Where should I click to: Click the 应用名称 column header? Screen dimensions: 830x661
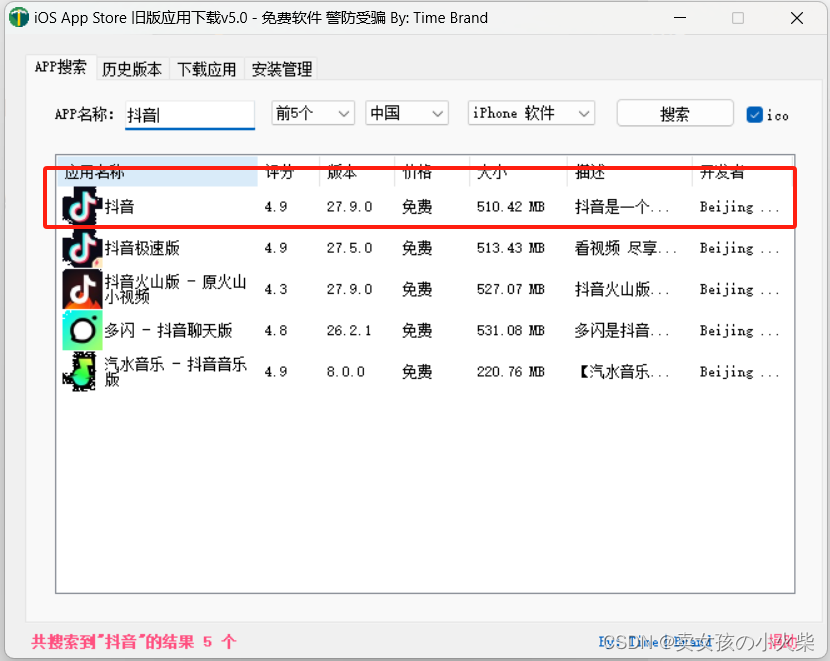click(x=157, y=171)
